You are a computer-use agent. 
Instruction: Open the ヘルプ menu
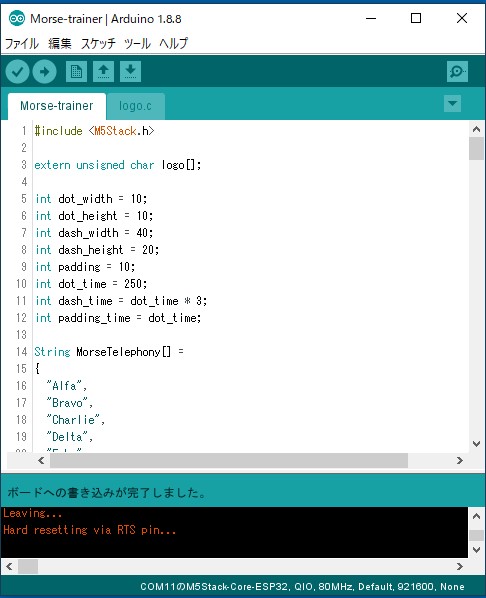coord(174,43)
